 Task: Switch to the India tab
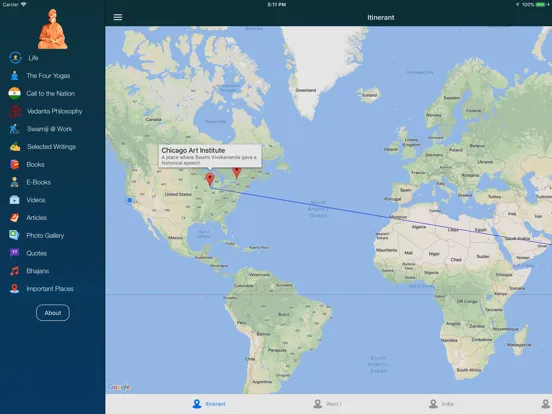pyautogui.click(x=441, y=404)
